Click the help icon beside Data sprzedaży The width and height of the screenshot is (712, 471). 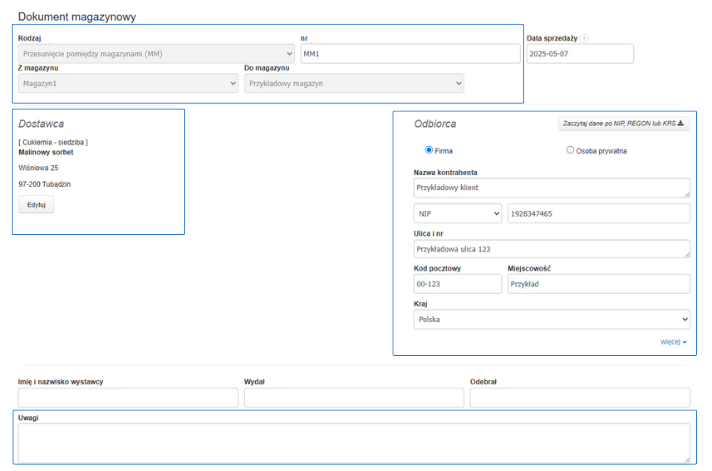click(x=585, y=39)
